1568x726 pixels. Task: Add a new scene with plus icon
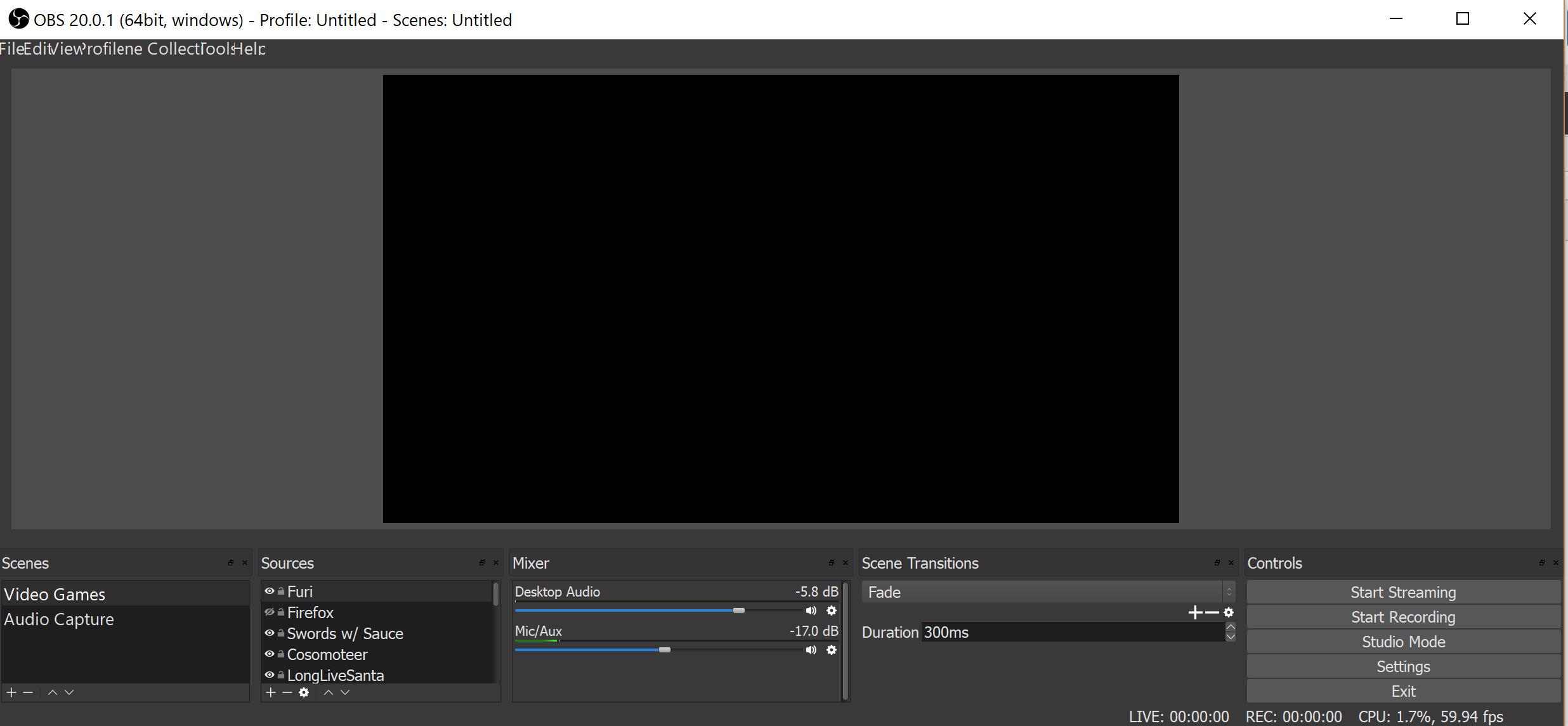point(11,692)
